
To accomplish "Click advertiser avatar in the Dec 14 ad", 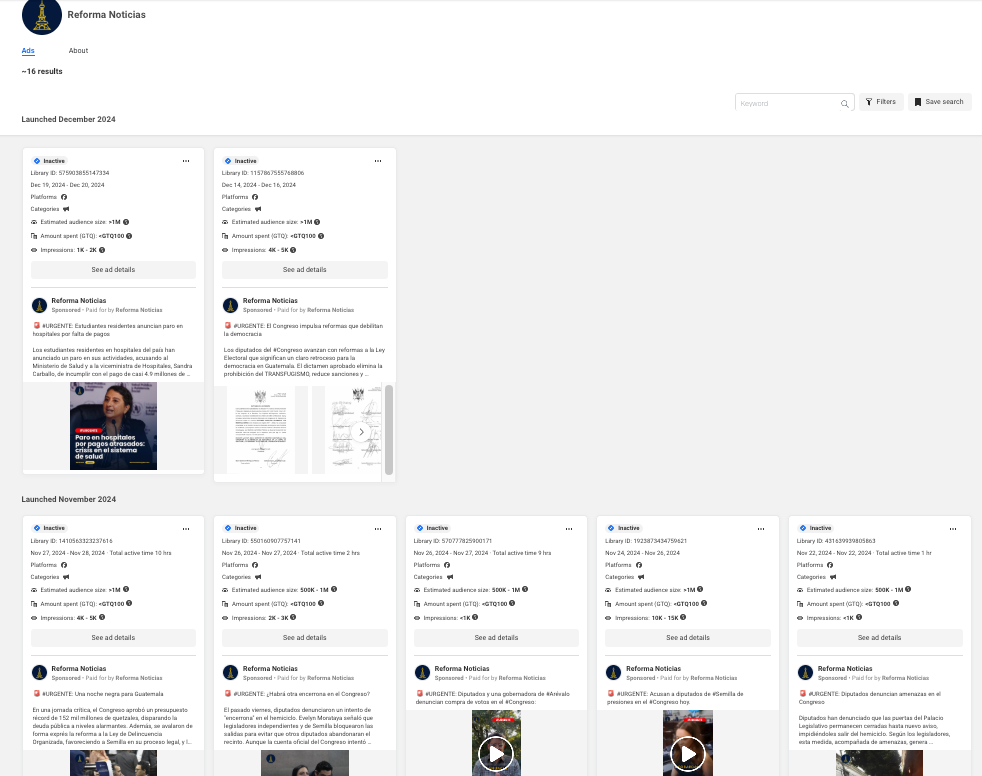I will (230, 305).
